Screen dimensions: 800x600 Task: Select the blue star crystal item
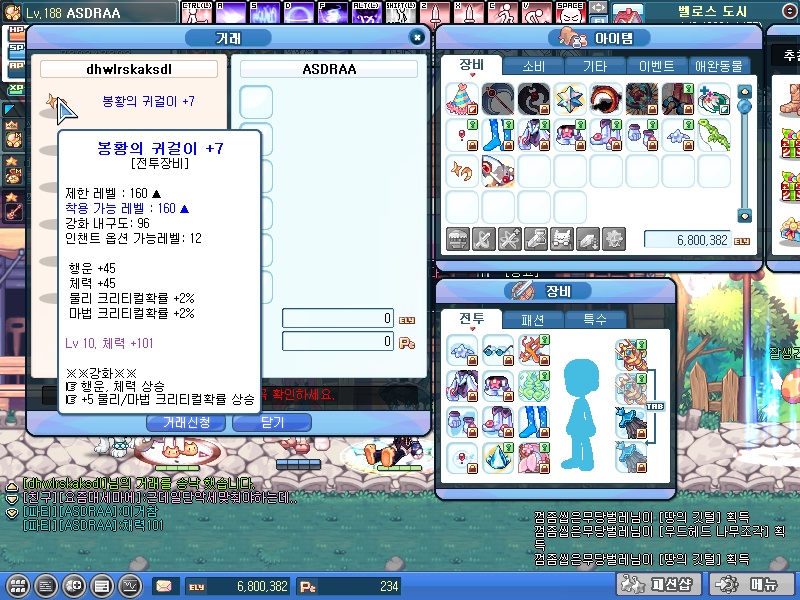pyautogui.click(x=570, y=99)
